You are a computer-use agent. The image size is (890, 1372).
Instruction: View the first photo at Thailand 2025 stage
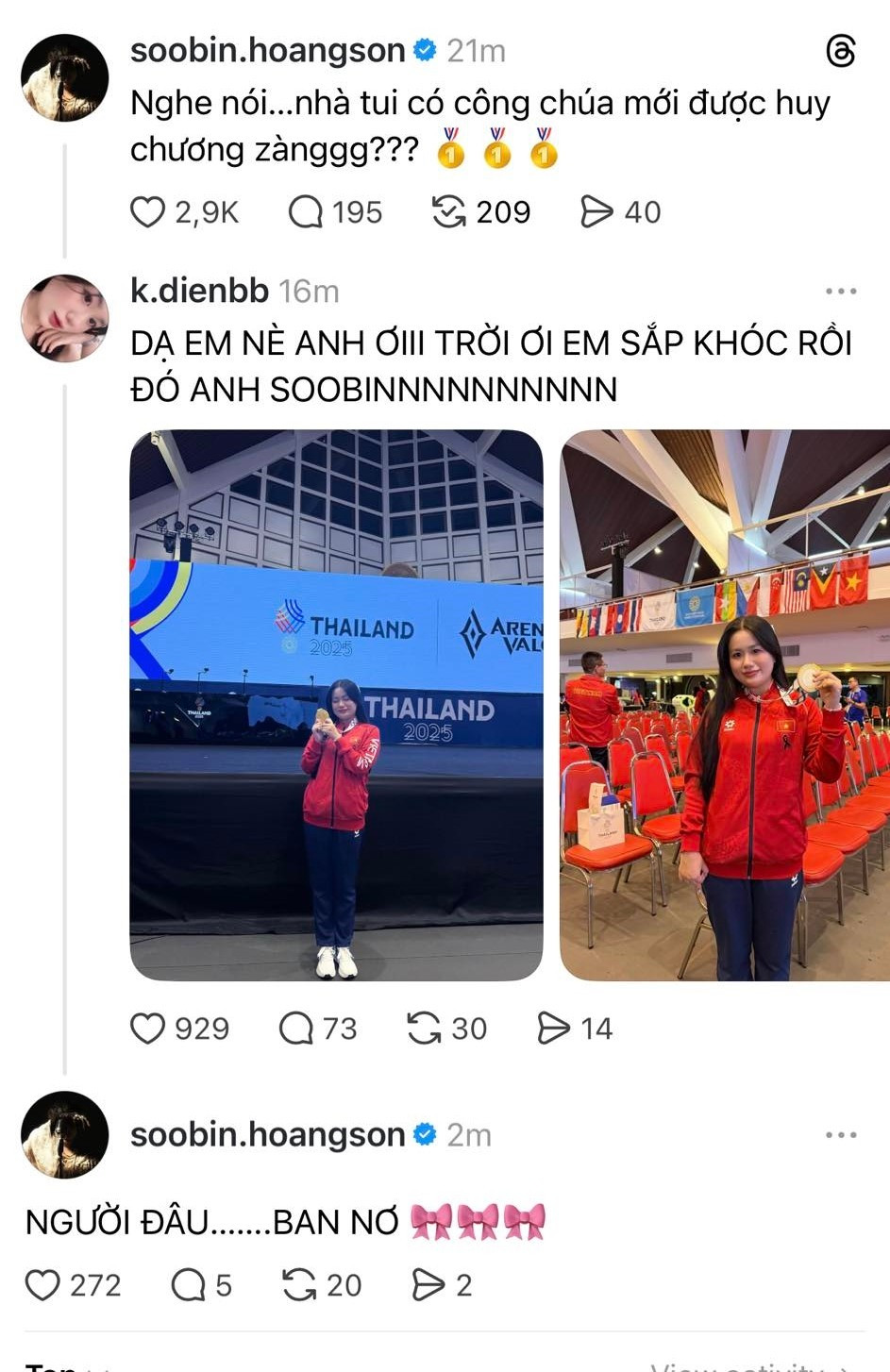336,705
